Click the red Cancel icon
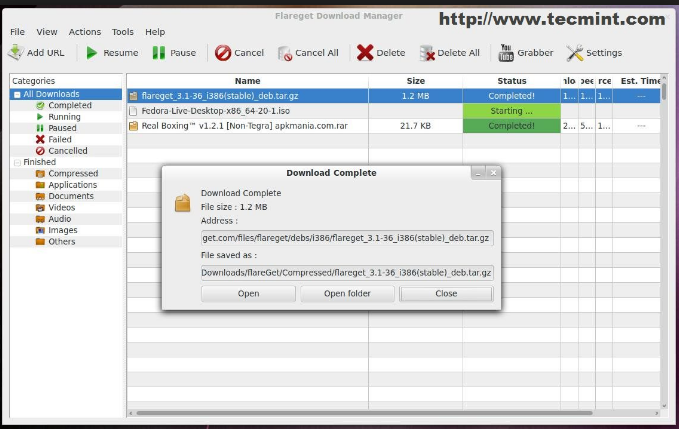 coord(223,53)
